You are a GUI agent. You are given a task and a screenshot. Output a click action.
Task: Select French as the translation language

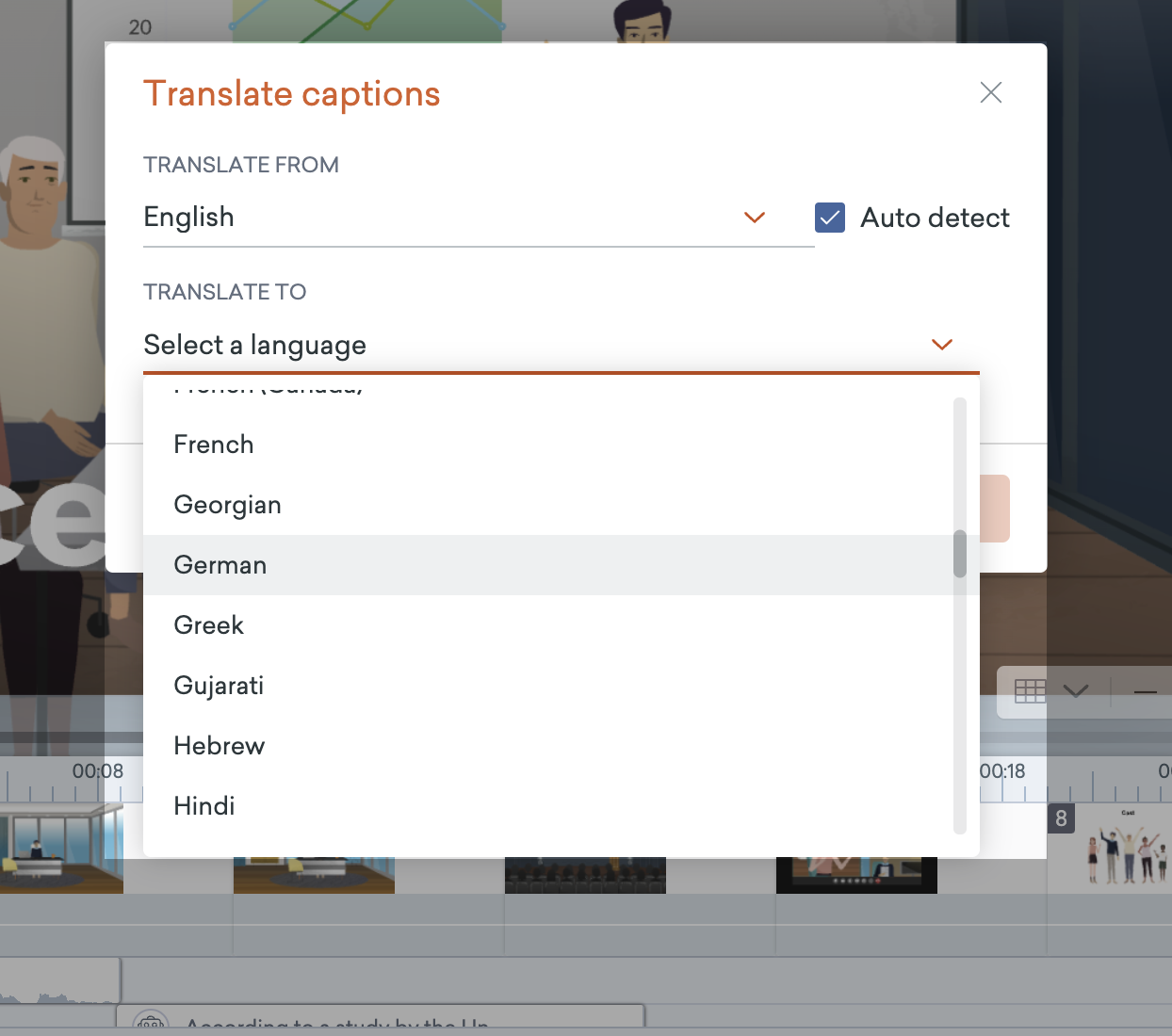pyautogui.click(x=213, y=444)
